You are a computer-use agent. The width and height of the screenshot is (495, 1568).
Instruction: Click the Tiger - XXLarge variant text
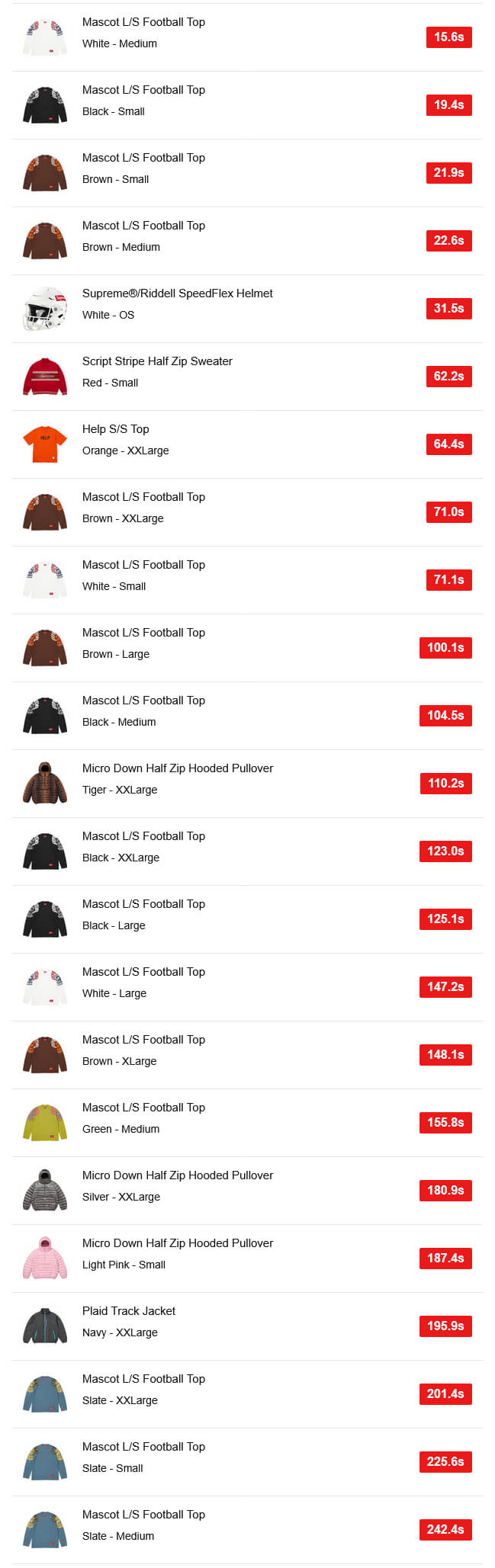coord(120,790)
